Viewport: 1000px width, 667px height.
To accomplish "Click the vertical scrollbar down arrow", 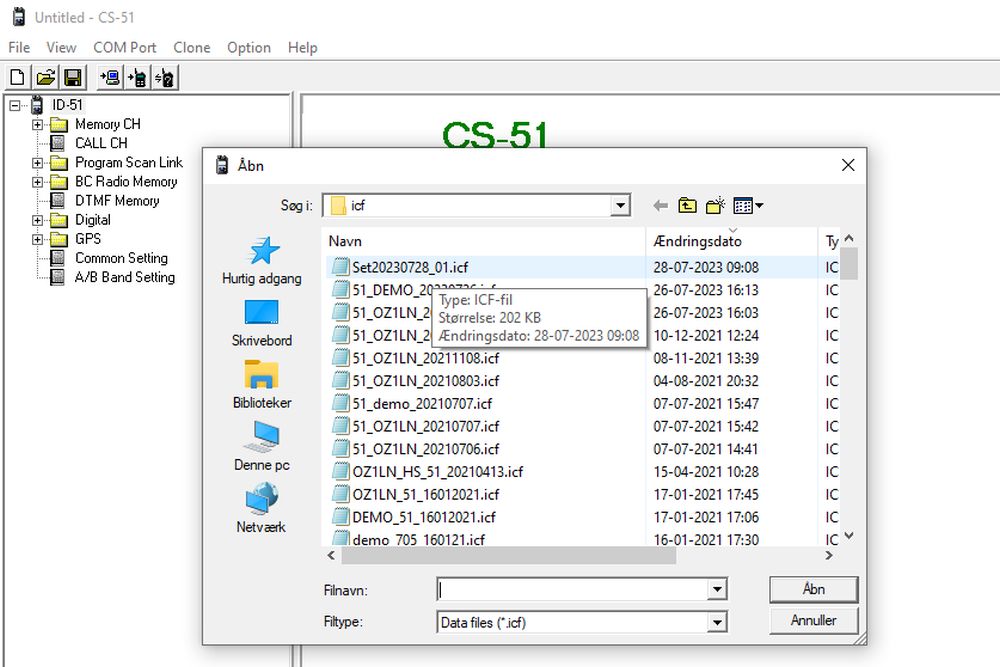I will click(x=849, y=536).
